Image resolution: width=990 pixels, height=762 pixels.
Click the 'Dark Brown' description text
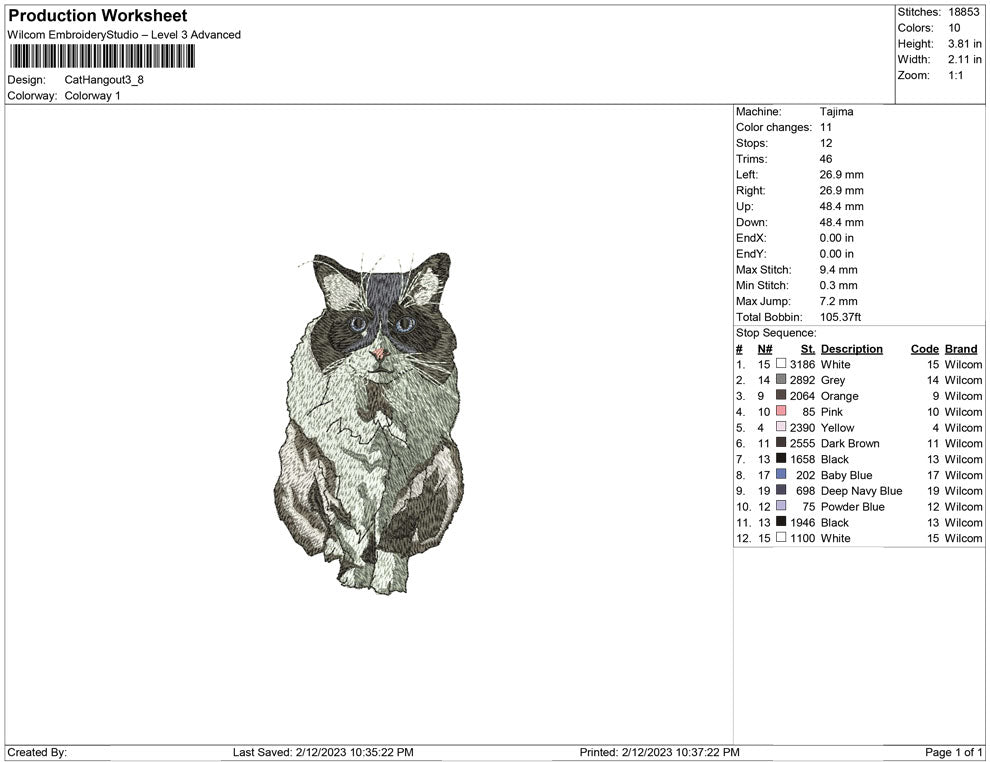click(x=850, y=443)
